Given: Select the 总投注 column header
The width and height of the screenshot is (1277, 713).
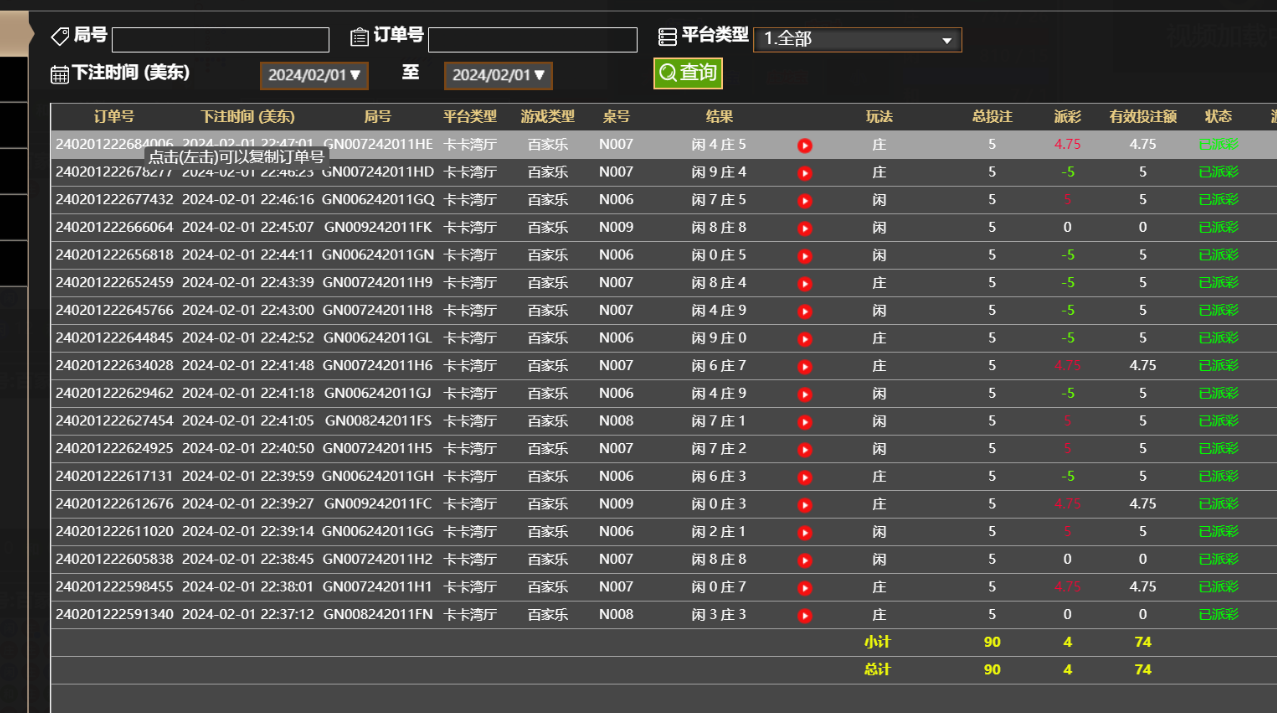Looking at the screenshot, I should (x=992, y=117).
